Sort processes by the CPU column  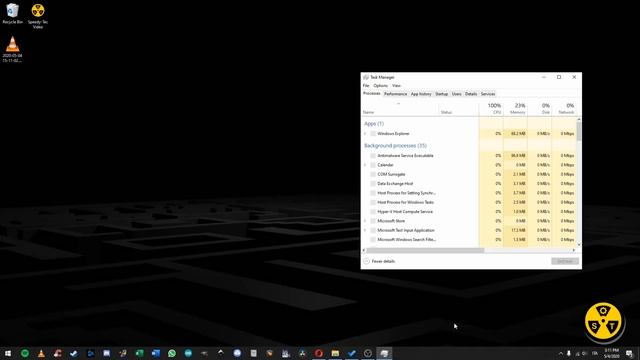491,108
